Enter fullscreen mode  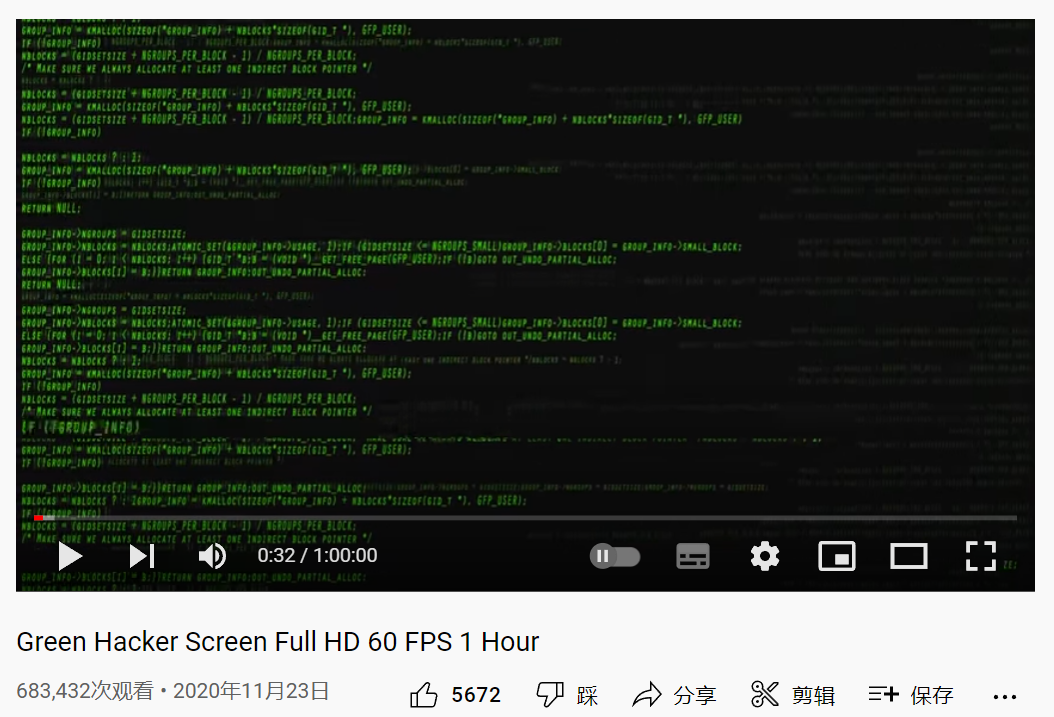pyautogui.click(x=981, y=556)
